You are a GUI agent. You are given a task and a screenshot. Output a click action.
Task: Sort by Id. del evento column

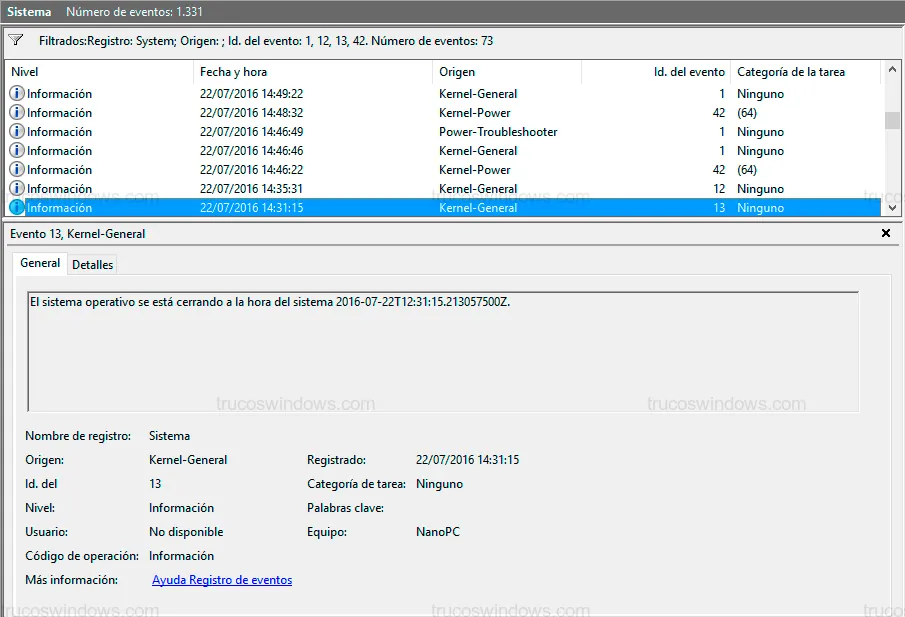tap(656, 72)
